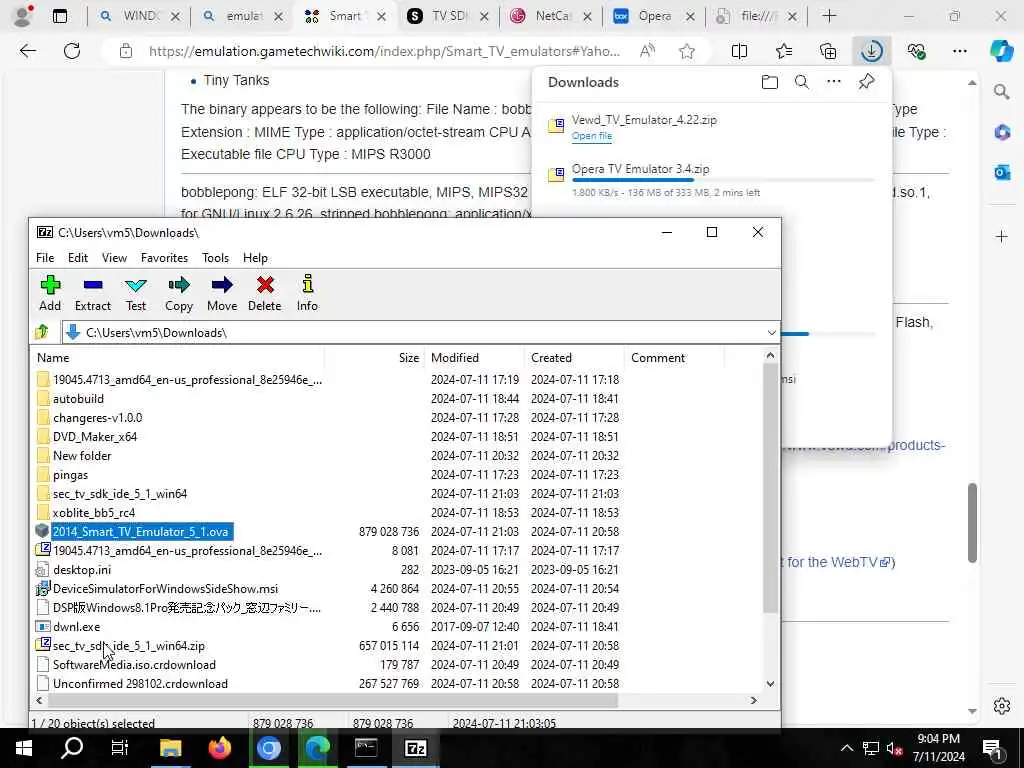Click the Copy toolbar icon in 7-Zip
The height and width of the screenshot is (768, 1024).
[x=178, y=293]
